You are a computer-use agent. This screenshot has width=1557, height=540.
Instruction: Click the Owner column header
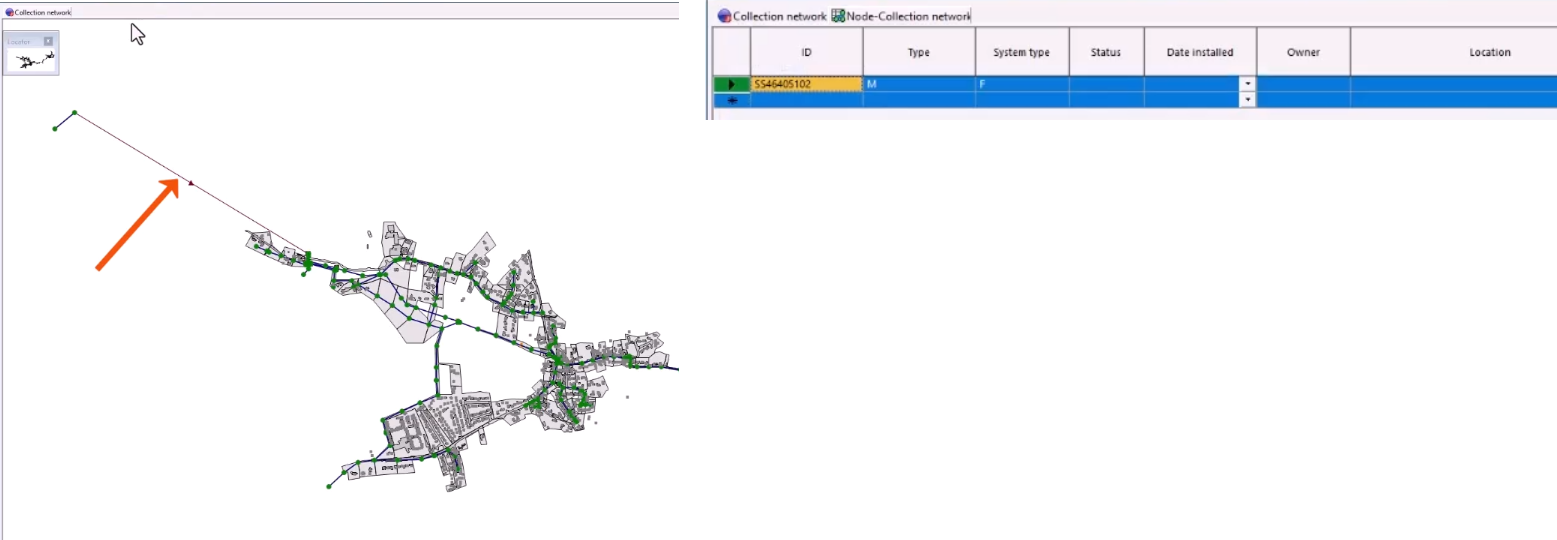[x=1304, y=52]
